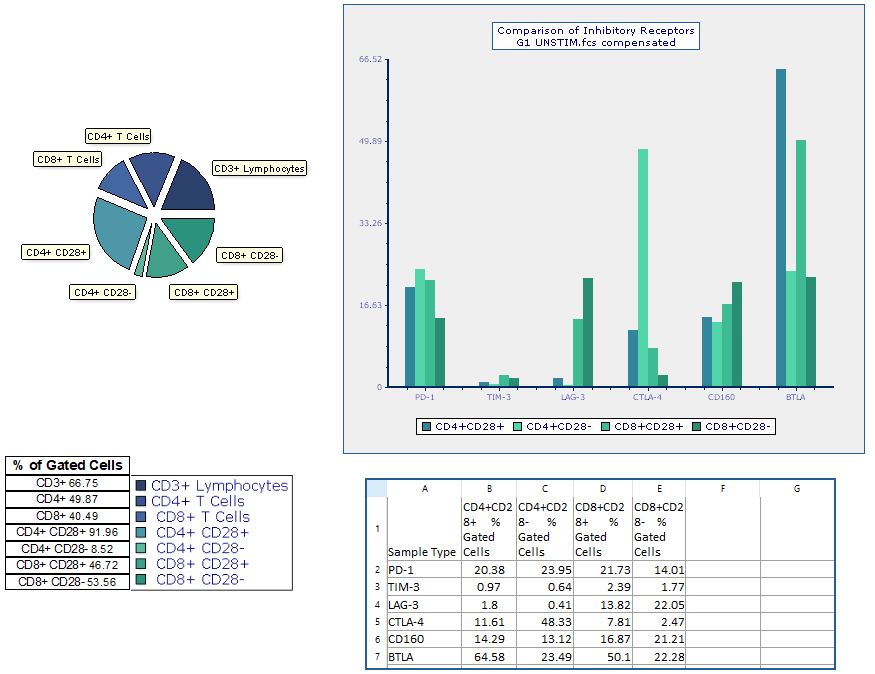This screenshot has width=875, height=674.
Task: Select the % of Gated Cells table header
Action: tap(68, 465)
